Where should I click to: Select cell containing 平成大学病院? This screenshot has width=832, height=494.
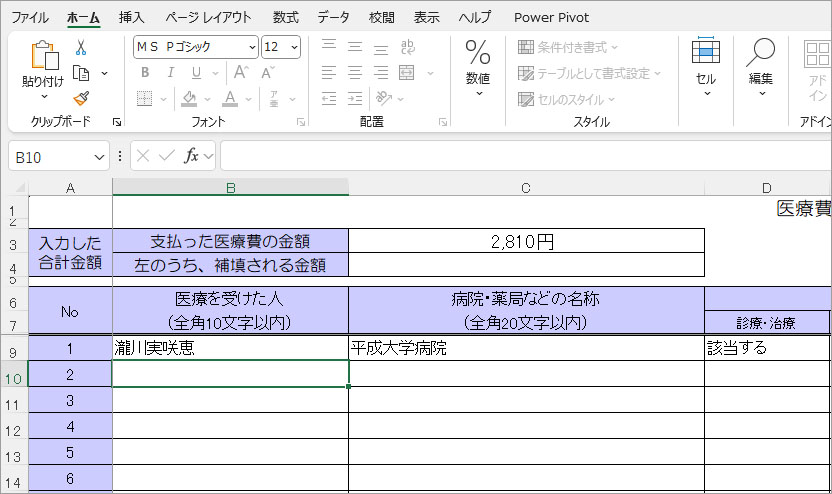point(526,348)
